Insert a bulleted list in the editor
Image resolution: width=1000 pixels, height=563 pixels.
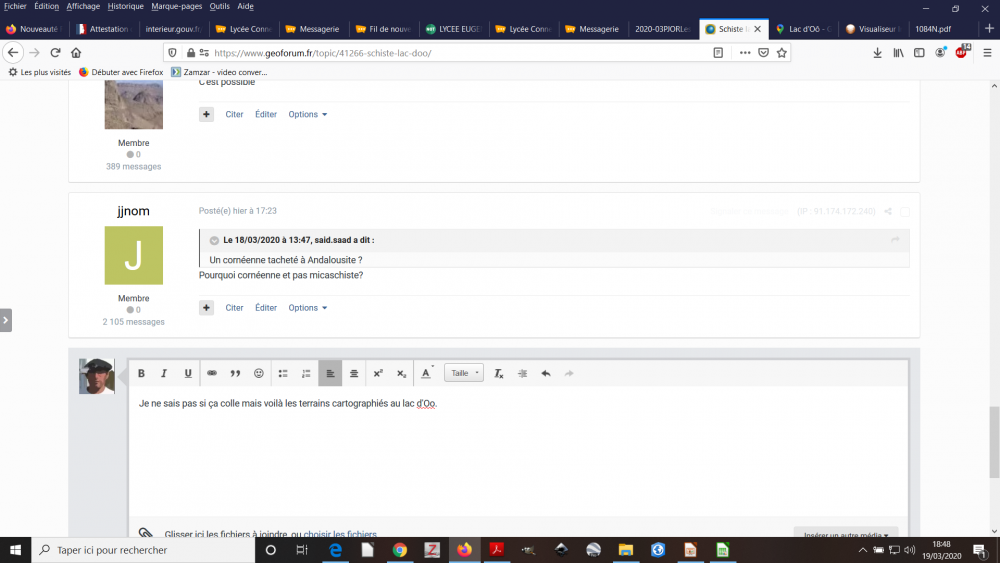(x=283, y=374)
